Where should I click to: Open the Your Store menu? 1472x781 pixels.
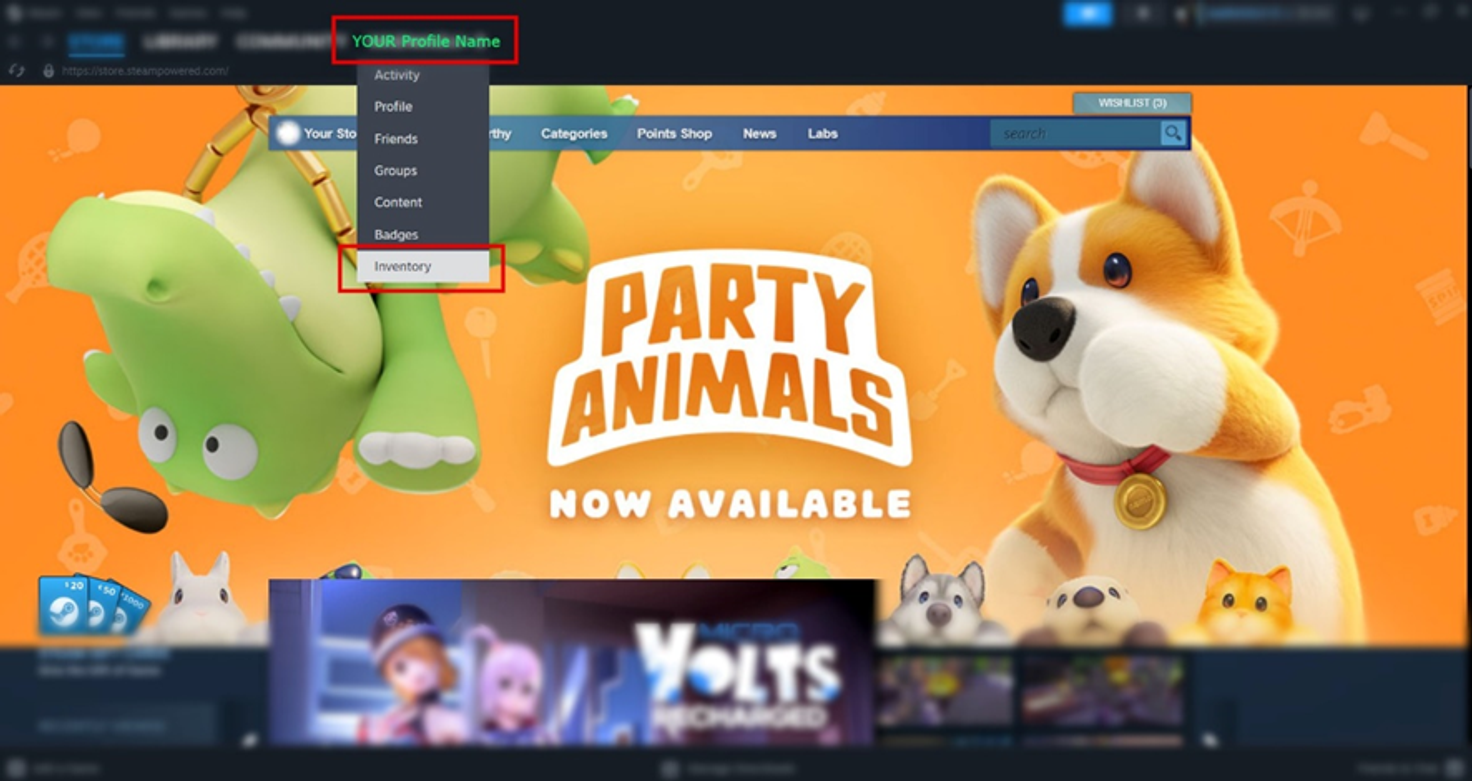click(330, 132)
